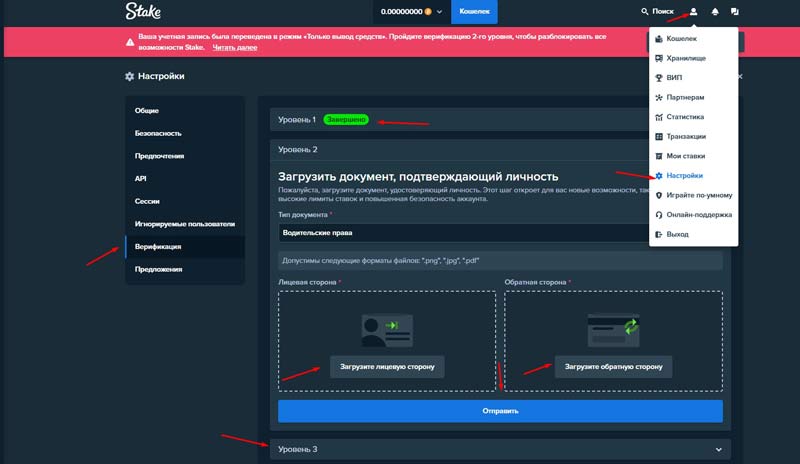Open the search icon «Поиск»
This screenshot has height=464, width=800.
(657, 12)
